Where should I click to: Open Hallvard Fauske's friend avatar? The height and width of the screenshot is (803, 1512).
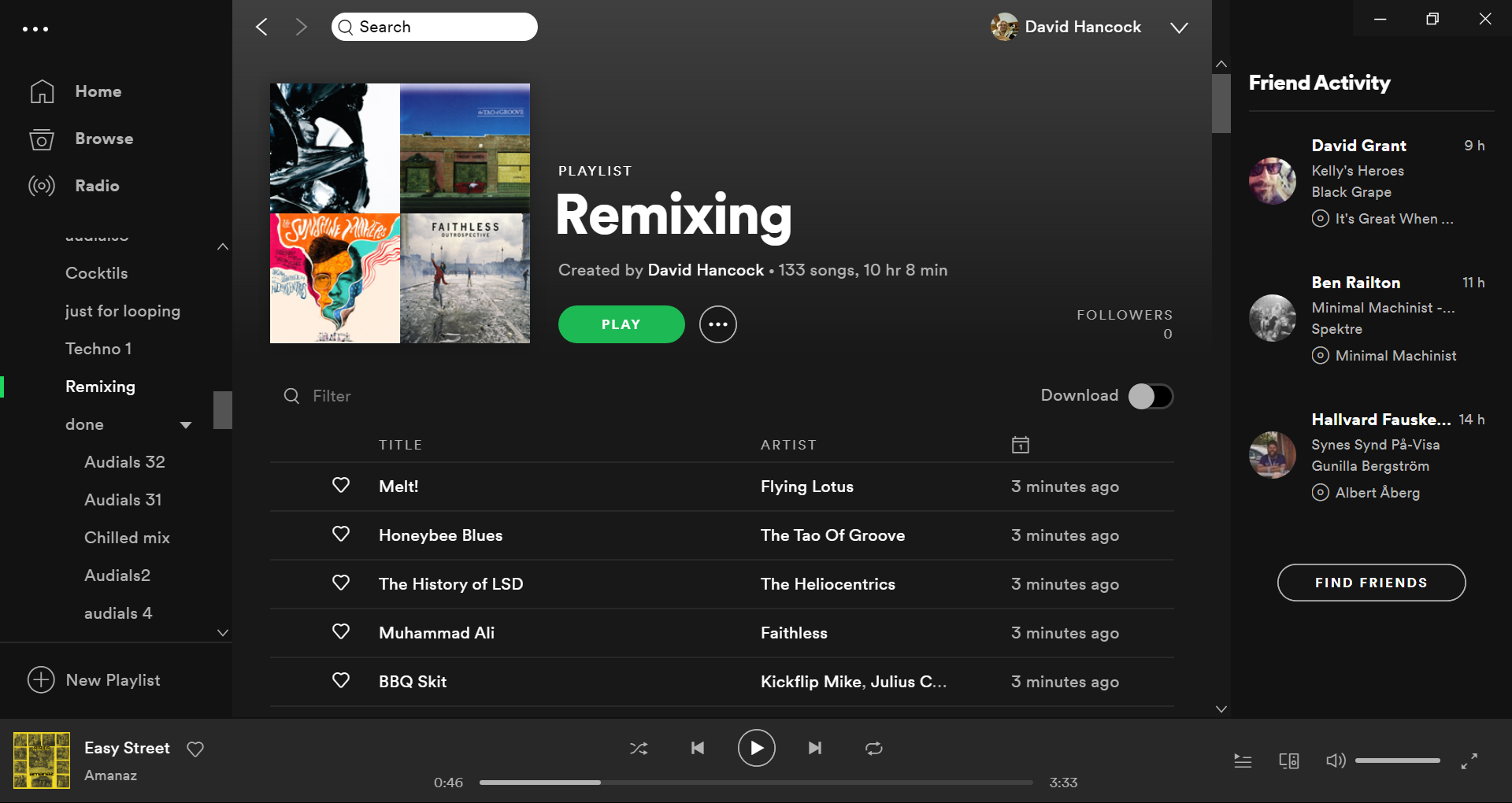(1273, 455)
